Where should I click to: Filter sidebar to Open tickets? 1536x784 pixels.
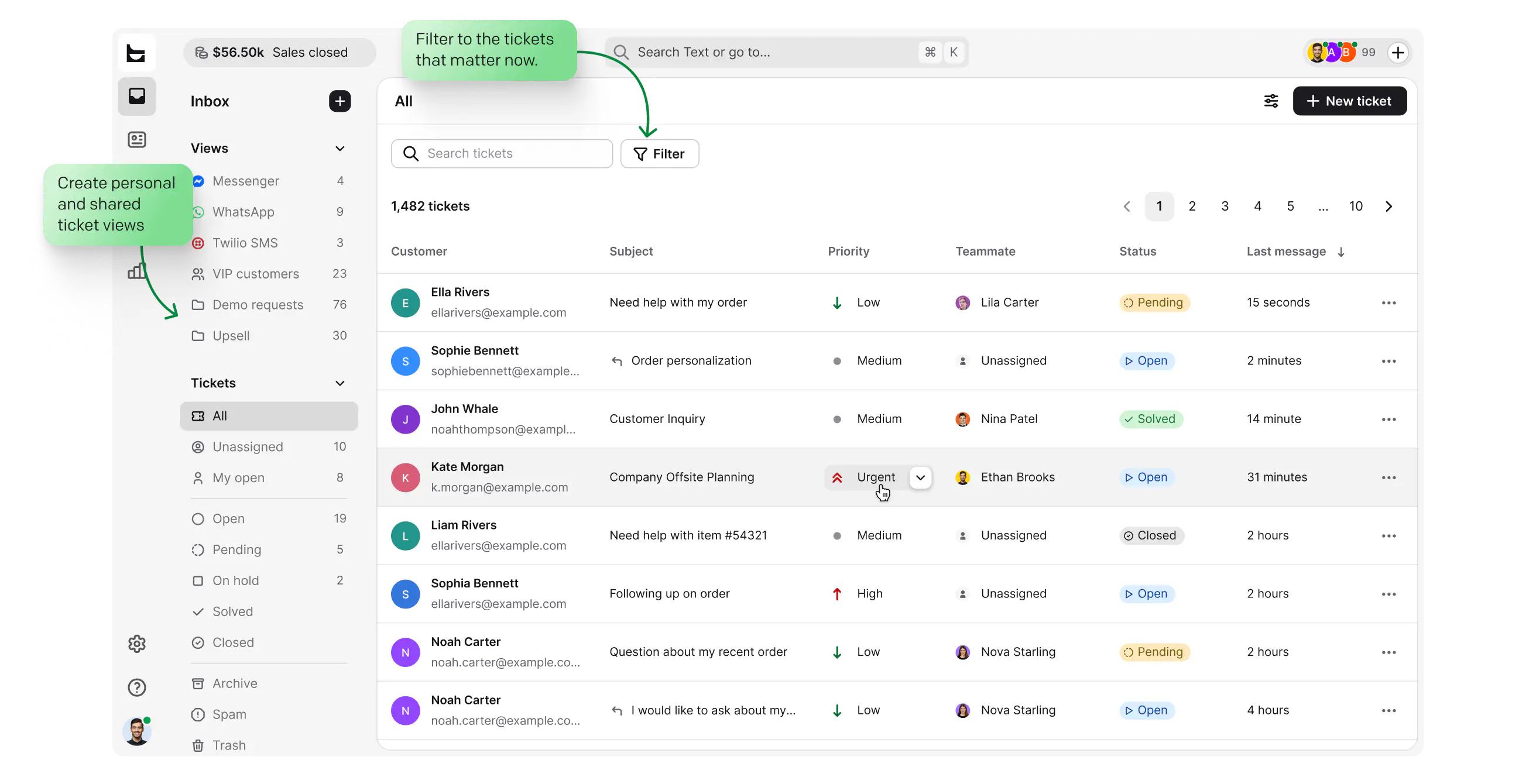tap(269, 520)
